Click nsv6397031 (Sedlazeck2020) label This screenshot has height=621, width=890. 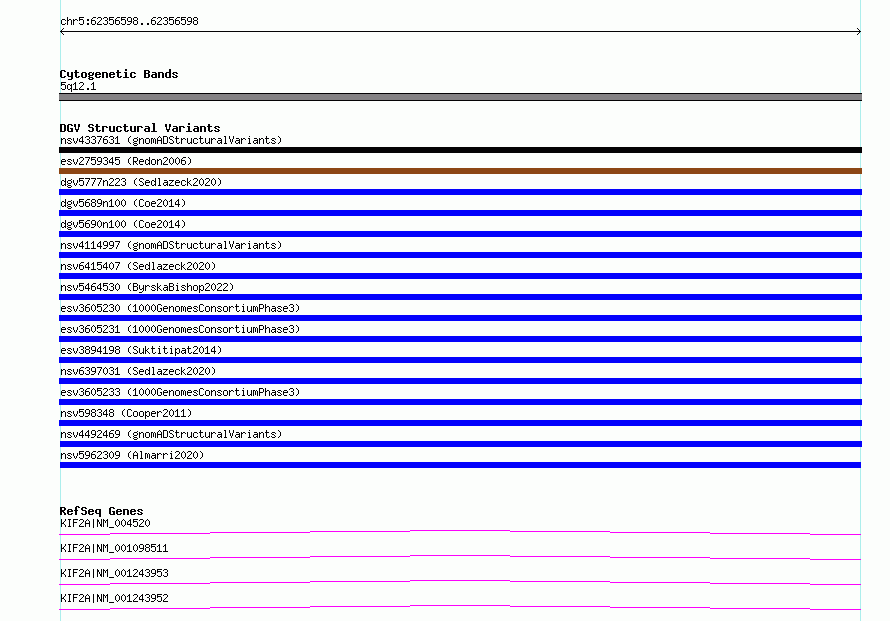pos(138,371)
